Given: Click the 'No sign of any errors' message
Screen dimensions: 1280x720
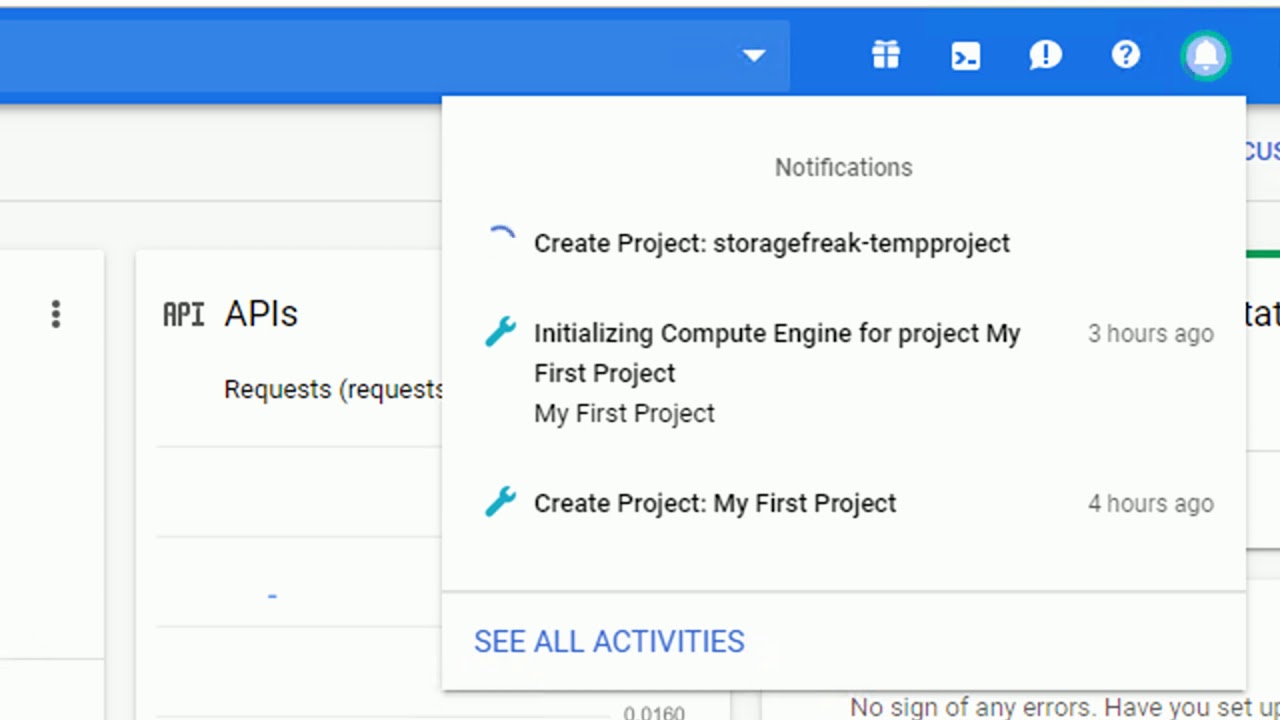Looking at the screenshot, I should click(x=1065, y=707).
